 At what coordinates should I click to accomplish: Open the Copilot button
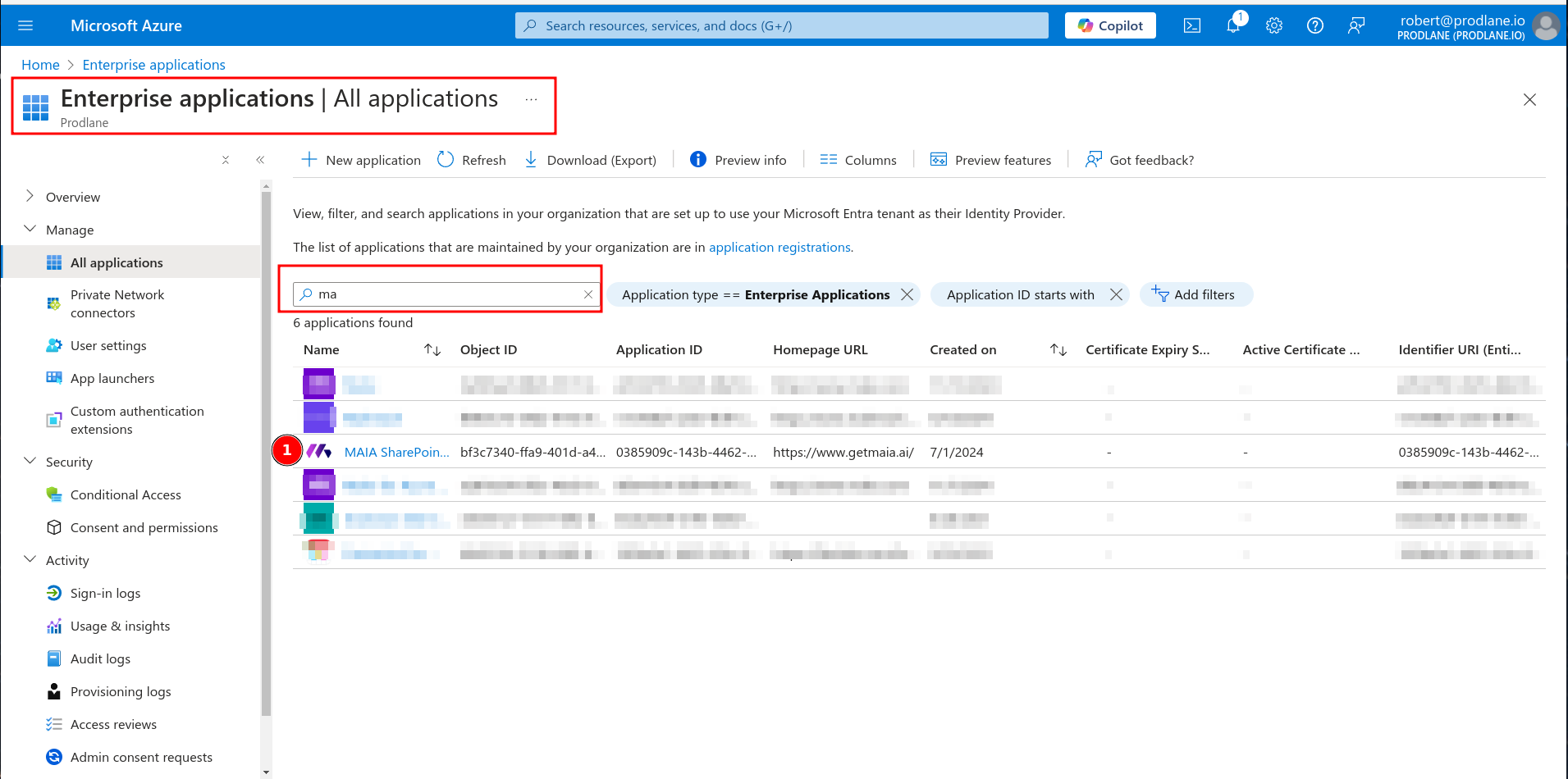(x=1110, y=25)
